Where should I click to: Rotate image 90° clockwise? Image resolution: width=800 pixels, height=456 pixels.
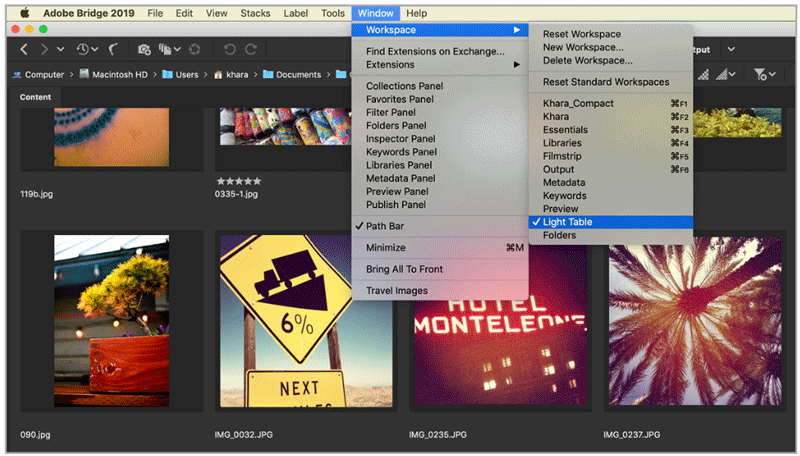[x=251, y=49]
